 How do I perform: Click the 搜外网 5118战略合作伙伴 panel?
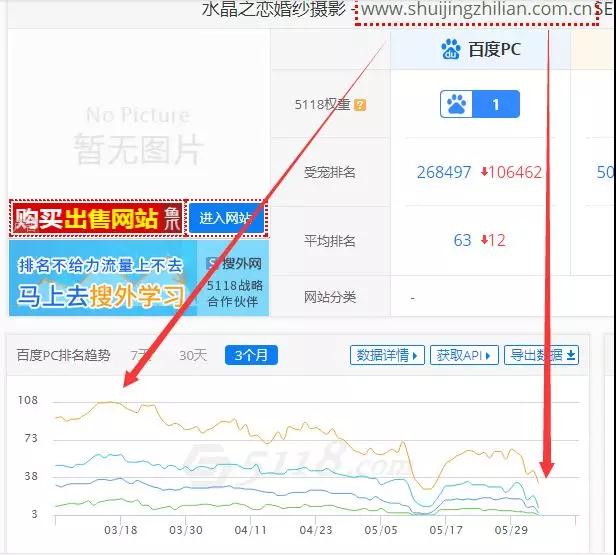point(233,278)
